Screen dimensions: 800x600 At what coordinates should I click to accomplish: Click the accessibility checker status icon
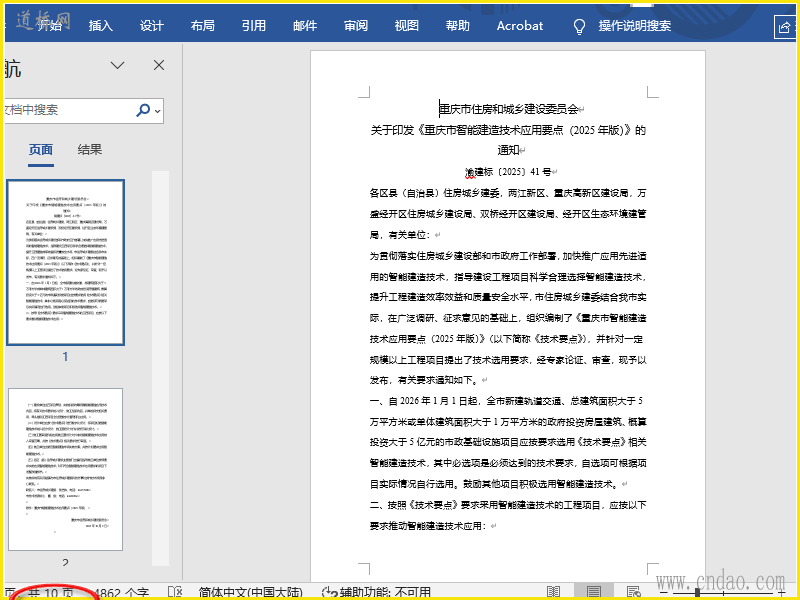click(328, 592)
